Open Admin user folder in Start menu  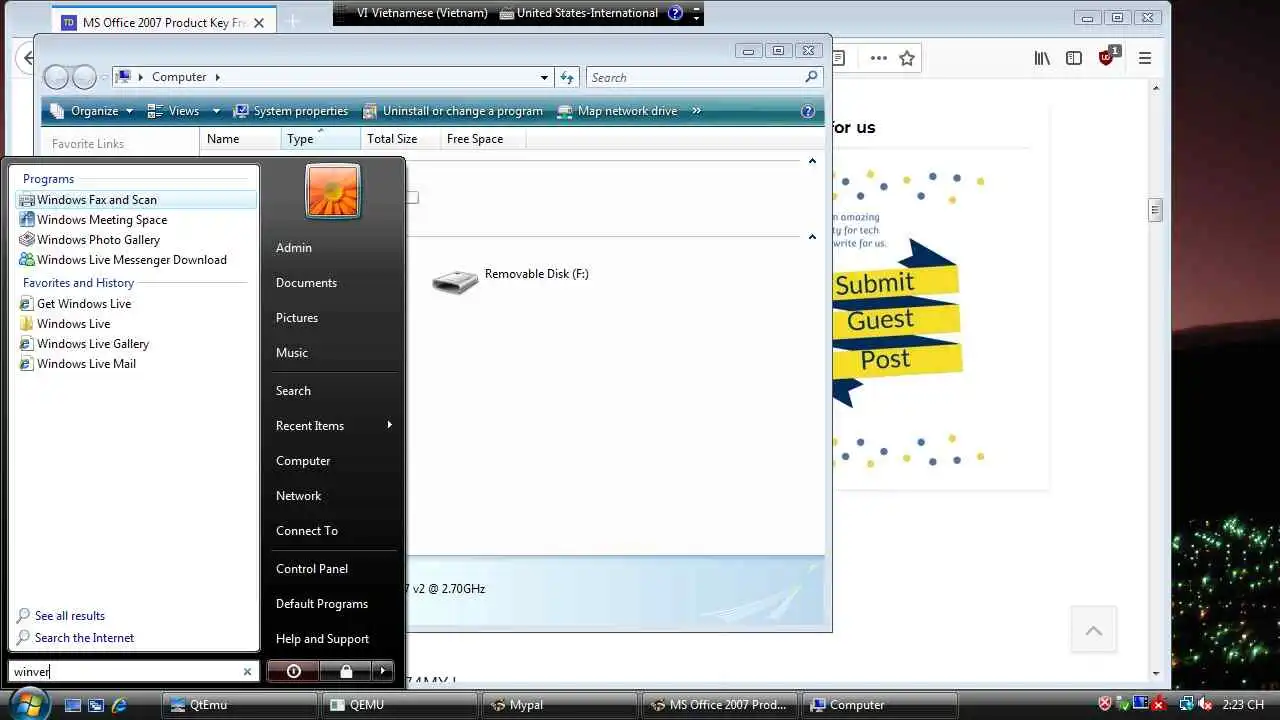click(x=294, y=248)
